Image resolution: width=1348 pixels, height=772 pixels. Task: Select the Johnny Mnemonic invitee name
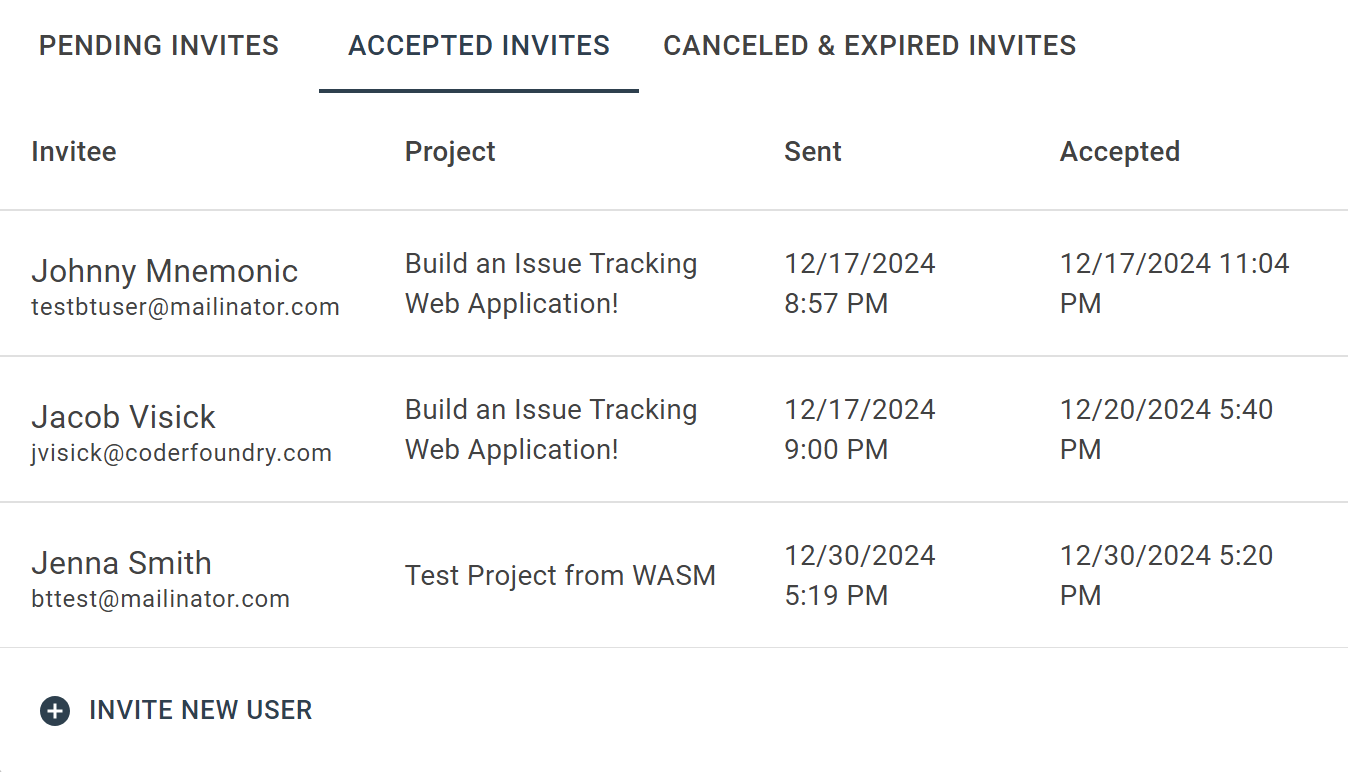[165, 271]
